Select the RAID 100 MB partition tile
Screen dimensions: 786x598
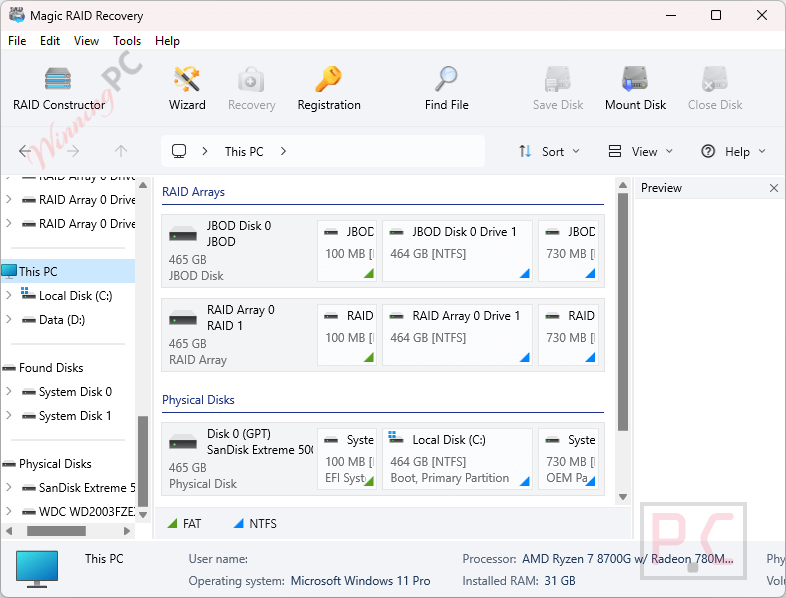[x=347, y=335]
